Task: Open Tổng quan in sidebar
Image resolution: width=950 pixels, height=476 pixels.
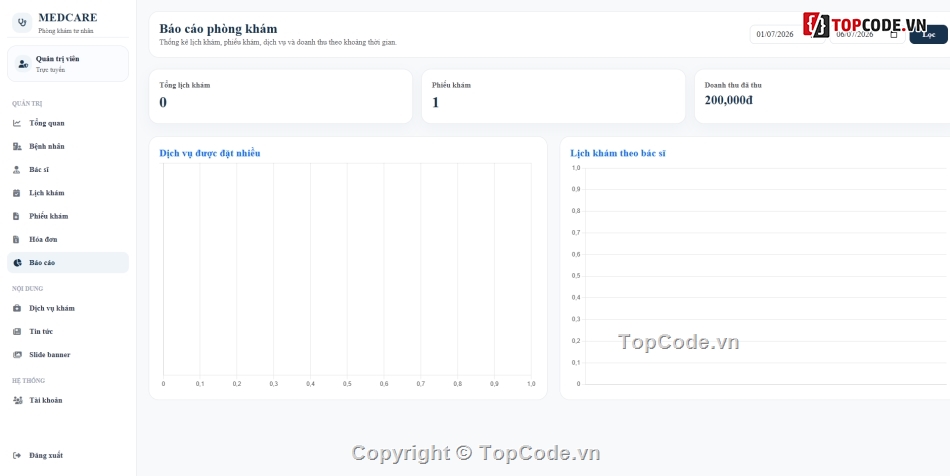Action: click(x=68, y=124)
